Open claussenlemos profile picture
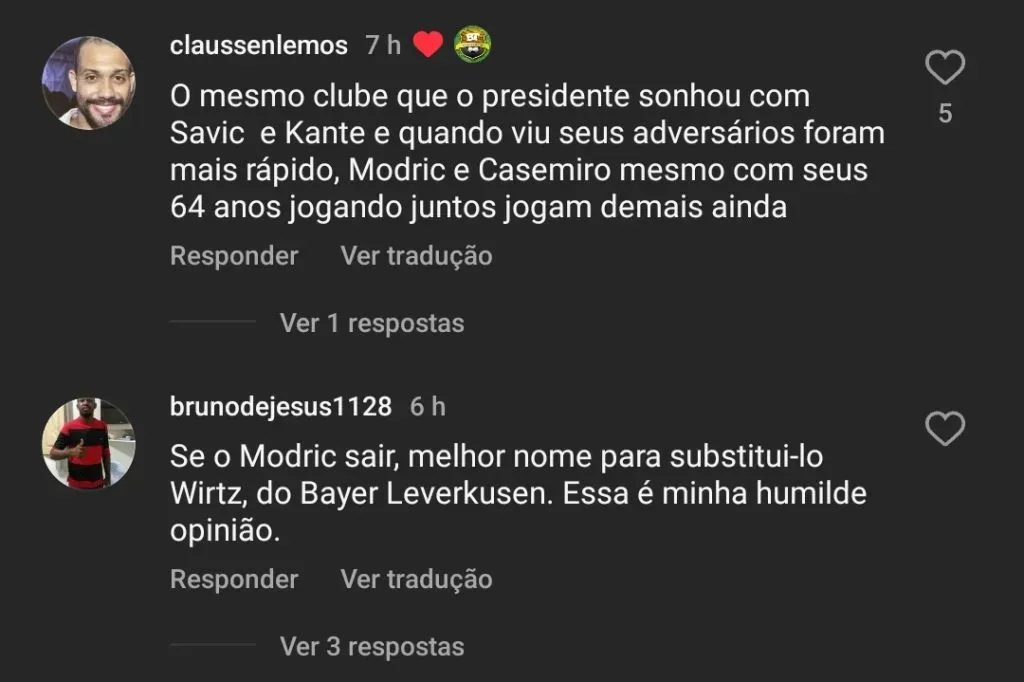Screen dimensions: 1024x682 88,83
